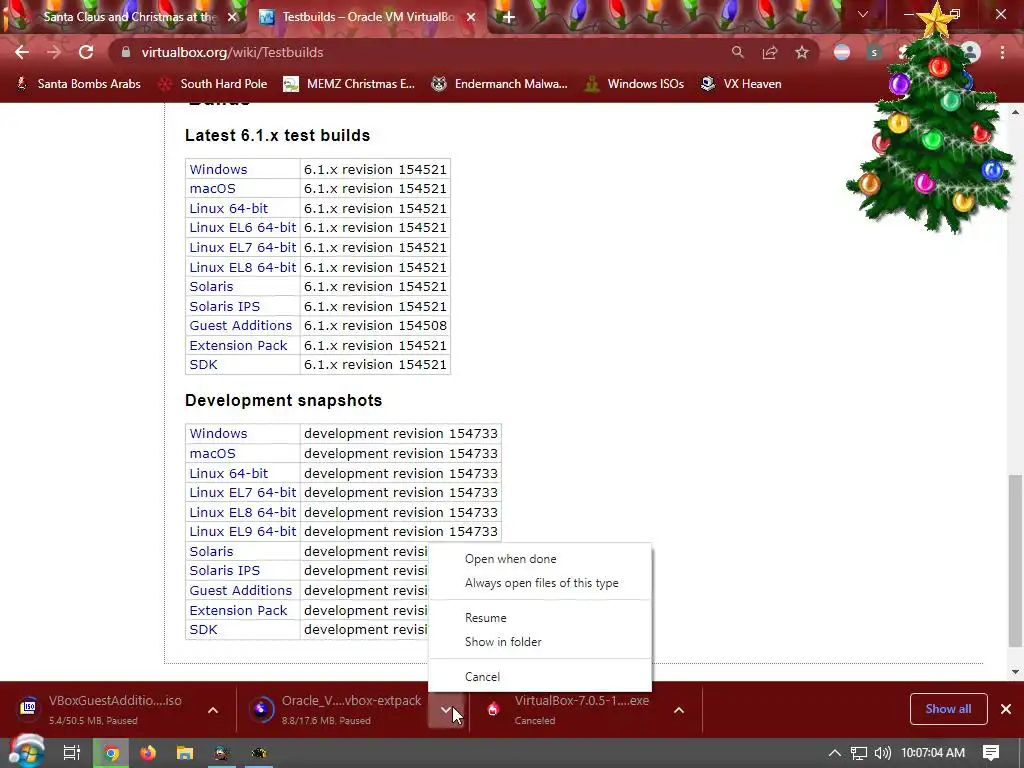Click the scrollbar down arrow
Image resolution: width=1024 pixels, height=768 pixels.
[x=1015, y=671]
